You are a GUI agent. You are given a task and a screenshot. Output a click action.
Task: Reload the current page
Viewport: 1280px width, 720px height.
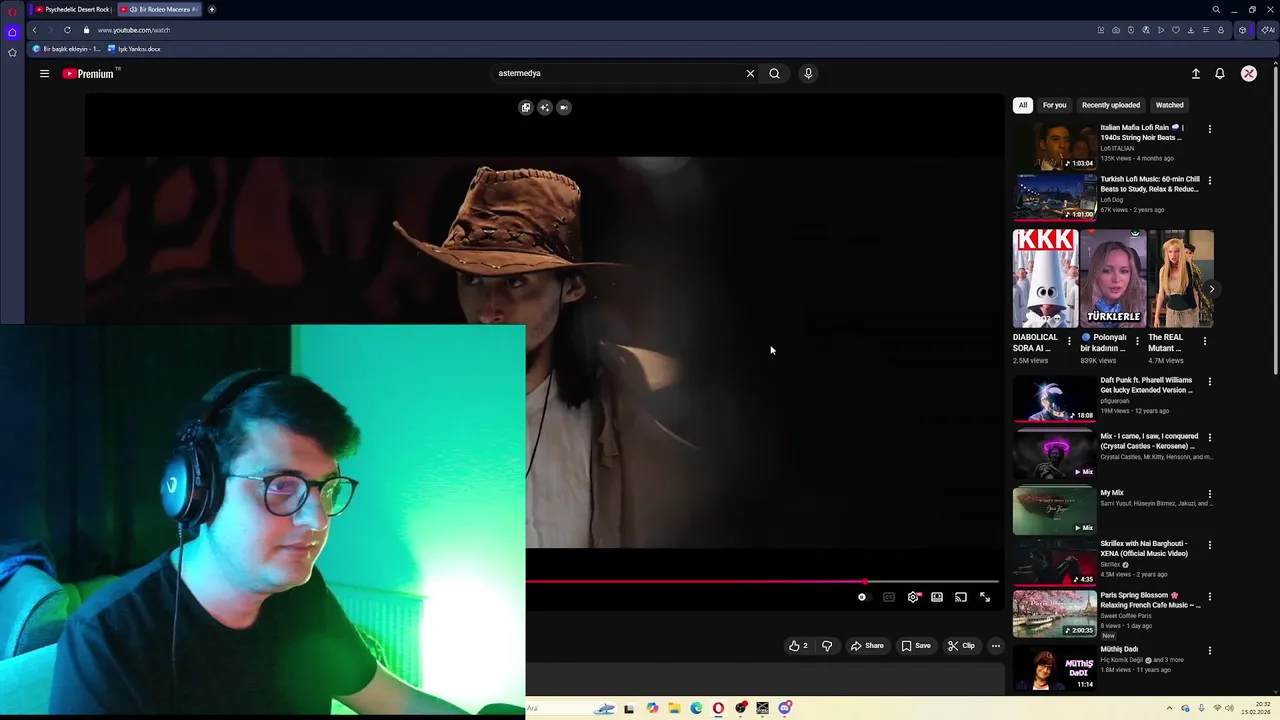tap(67, 30)
